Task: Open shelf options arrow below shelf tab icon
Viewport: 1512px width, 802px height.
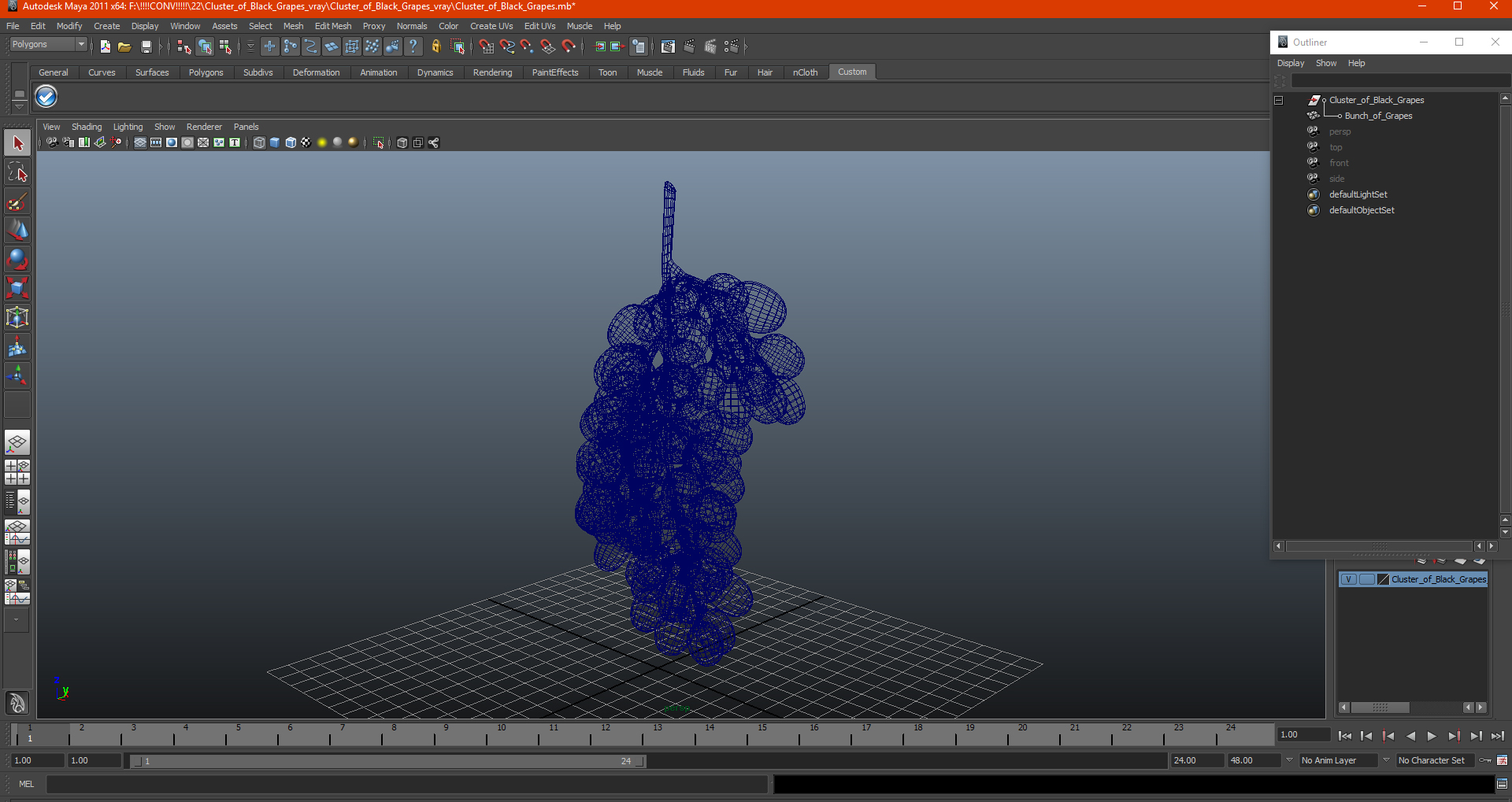Action: click(20, 105)
